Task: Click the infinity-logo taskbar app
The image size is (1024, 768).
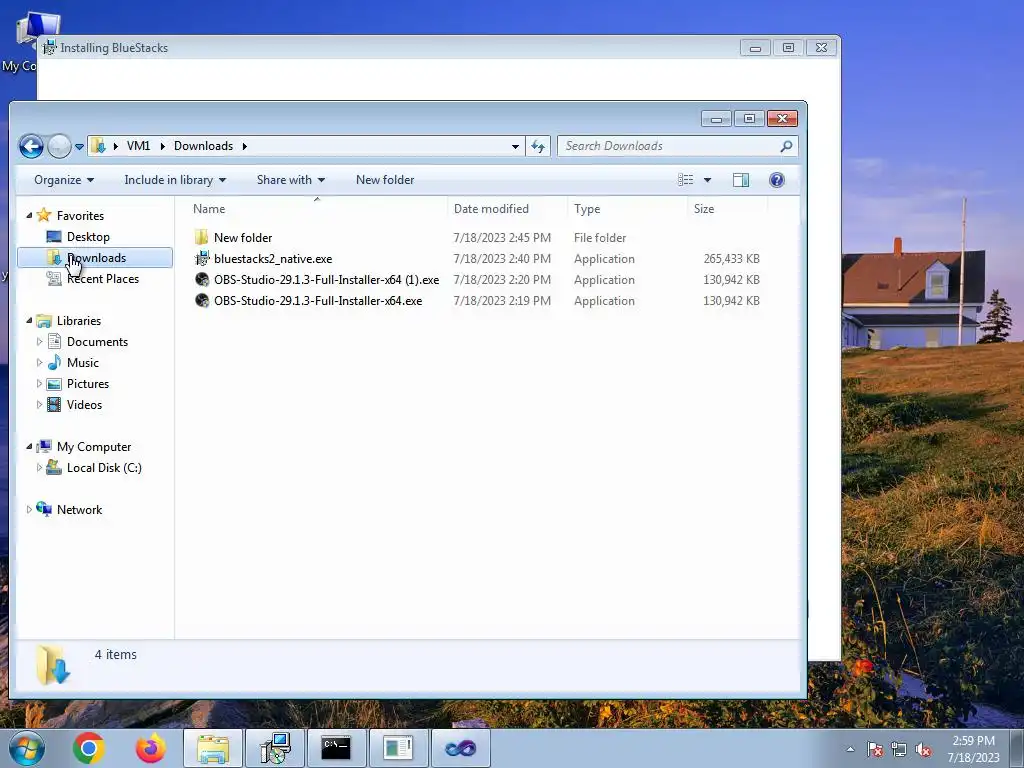Action: [x=460, y=748]
